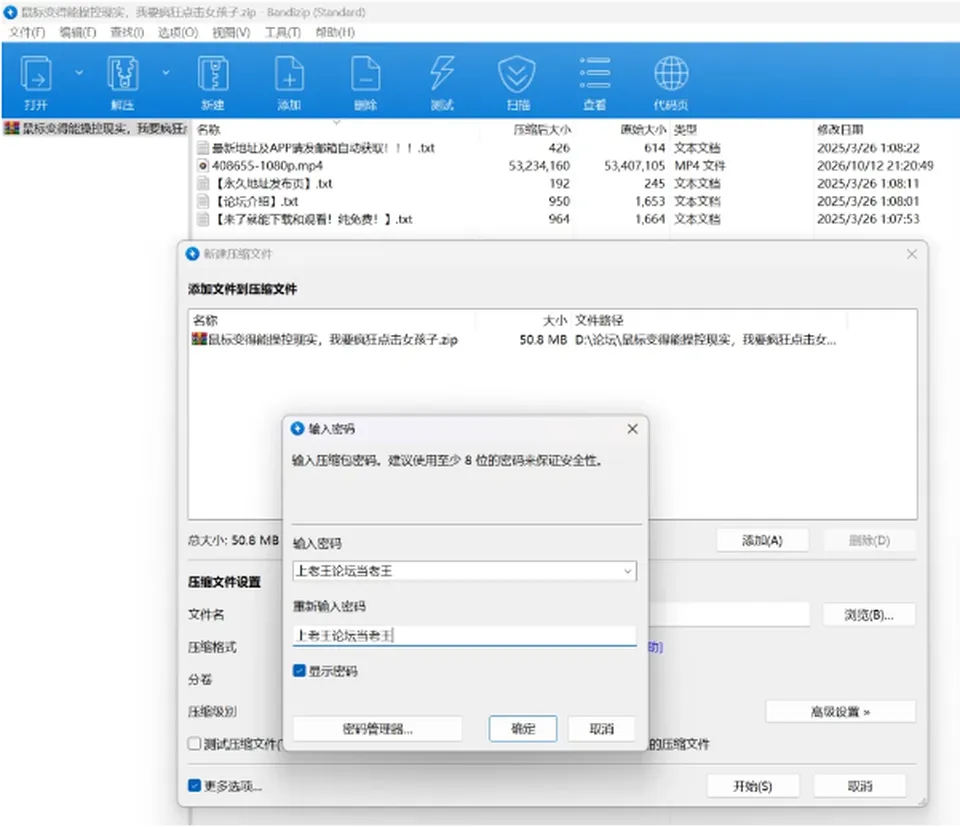
Task: Run the 测试 (Test) toolbar icon
Action: pos(442,73)
